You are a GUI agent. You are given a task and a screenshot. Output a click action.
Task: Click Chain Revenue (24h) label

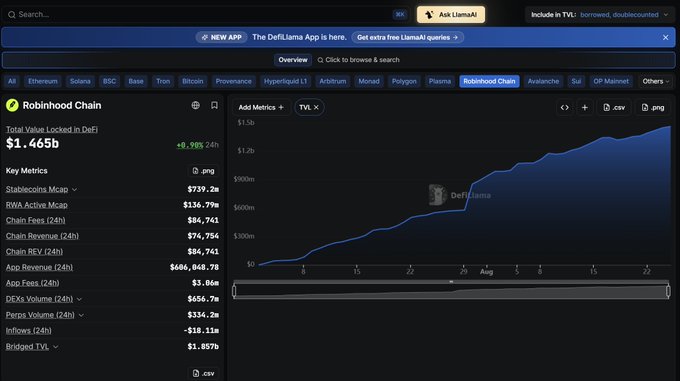click(42, 236)
